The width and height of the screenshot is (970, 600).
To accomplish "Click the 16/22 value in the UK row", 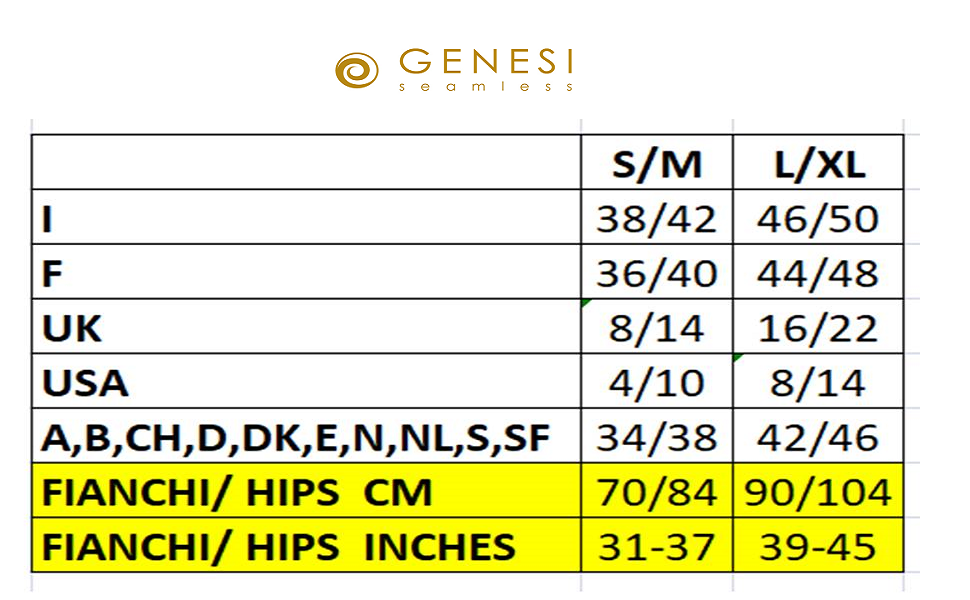I will coord(817,327).
